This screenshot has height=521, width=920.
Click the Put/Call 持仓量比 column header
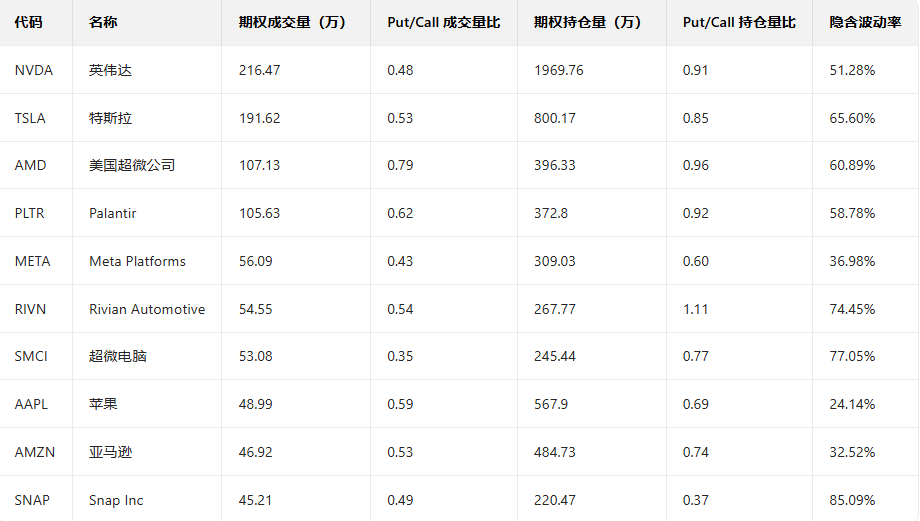point(739,22)
